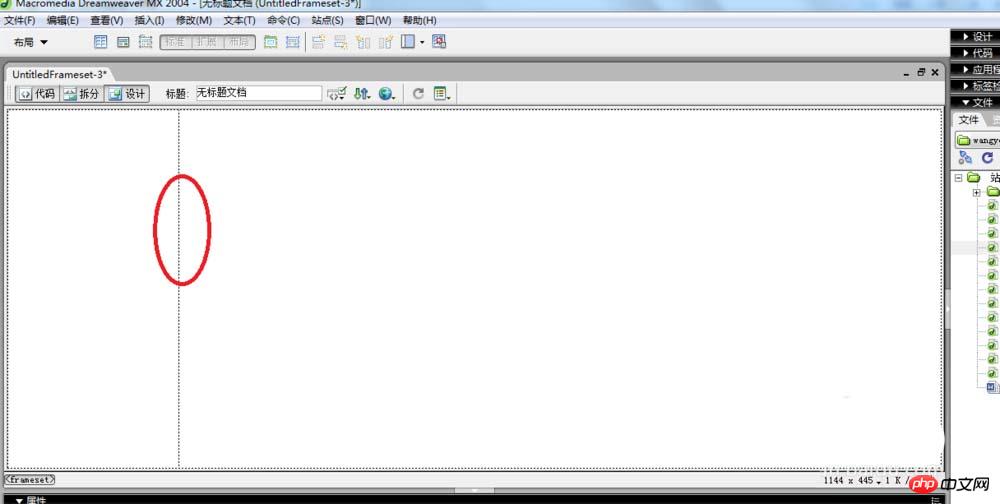Screen dimensions: 1000x504
Task: Collapse the site root folder in tree
Action: tap(958, 178)
